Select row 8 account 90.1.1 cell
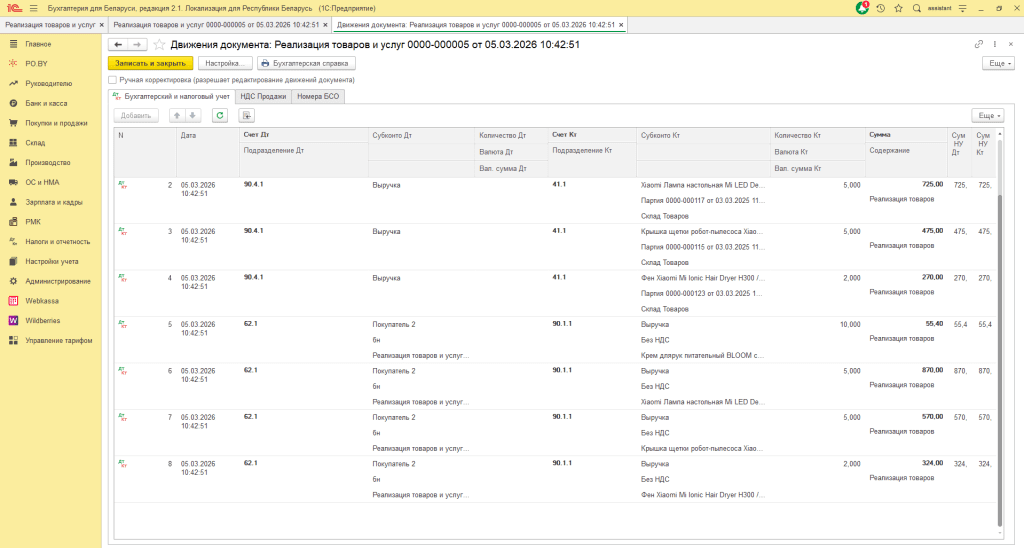The height and width of the screenshot is (548, 1024). [x=592, y=463]
